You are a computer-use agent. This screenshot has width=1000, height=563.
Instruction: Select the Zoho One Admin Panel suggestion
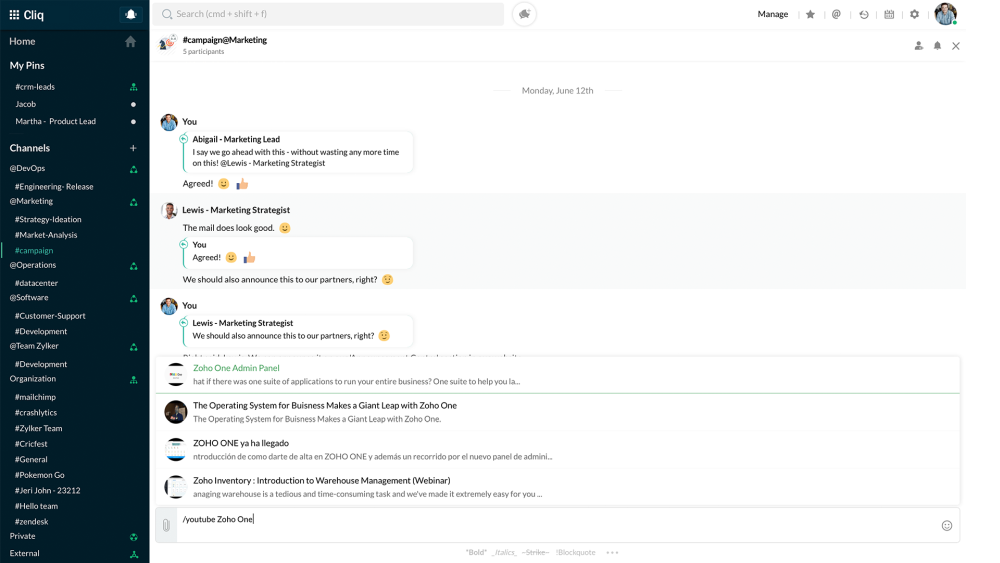pyautogui.click(x=236, y=368)
